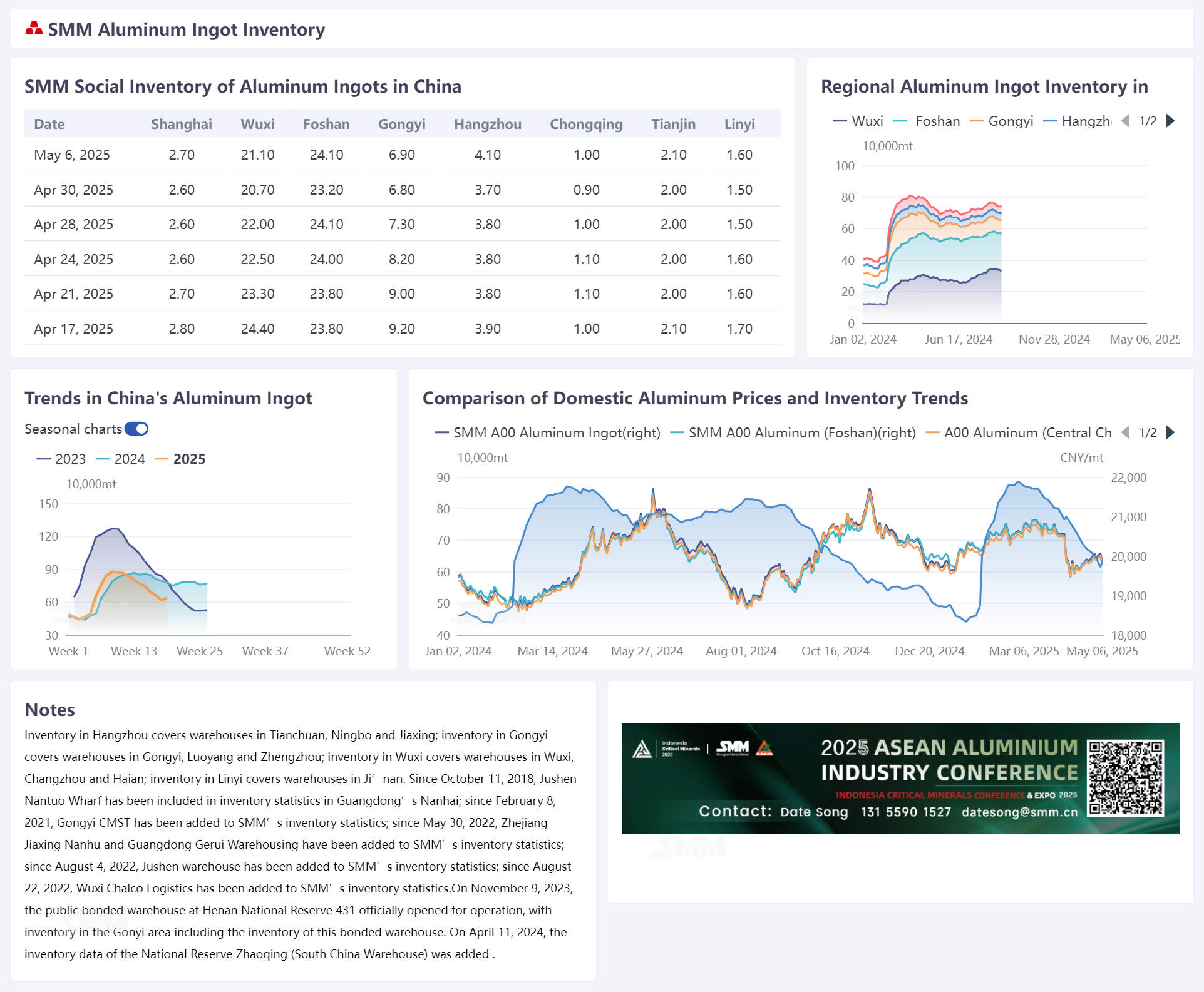Show previous price comparison legend page

(1125, 432)
